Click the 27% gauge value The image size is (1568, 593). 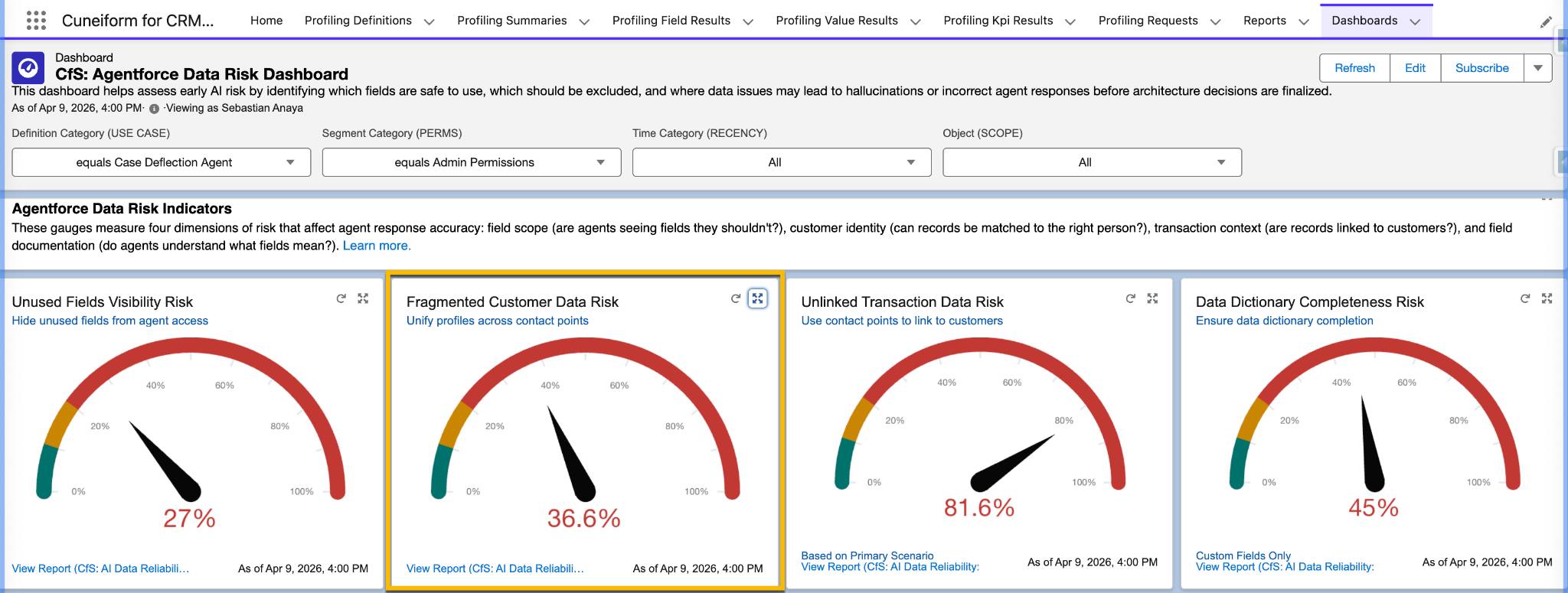189,519
